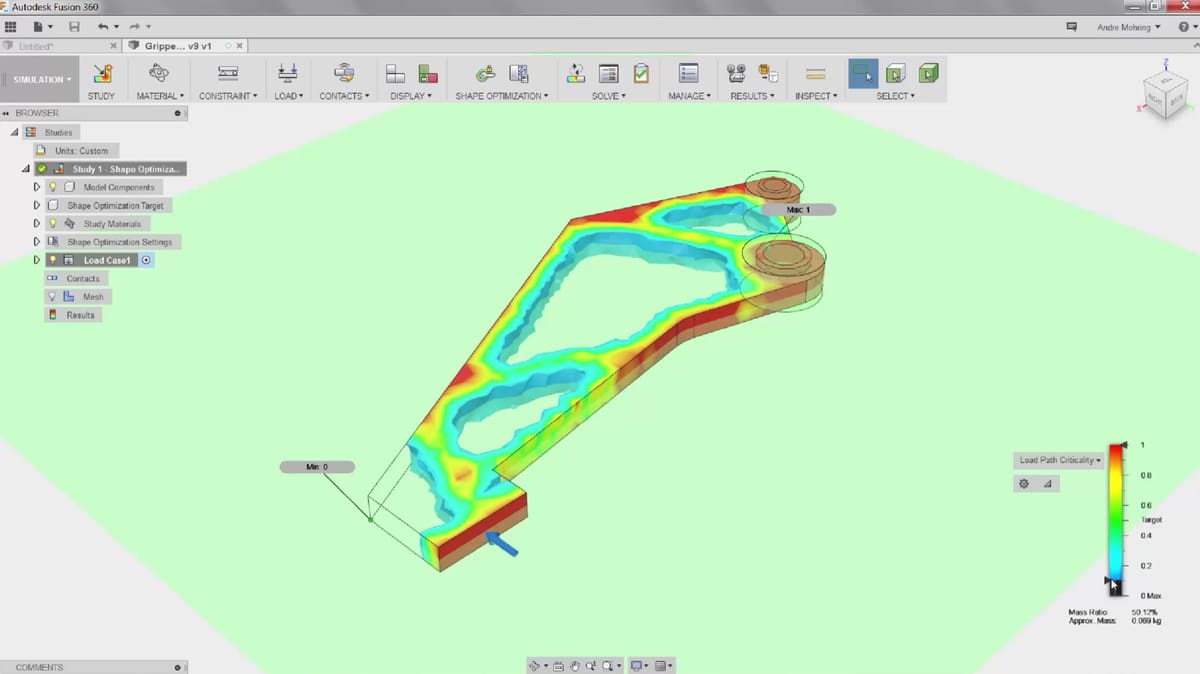Image resolution: width=1200 pixels, height=674 pixels.
Task: Click the Pre-check icon in Solve group
Action: 576,73
